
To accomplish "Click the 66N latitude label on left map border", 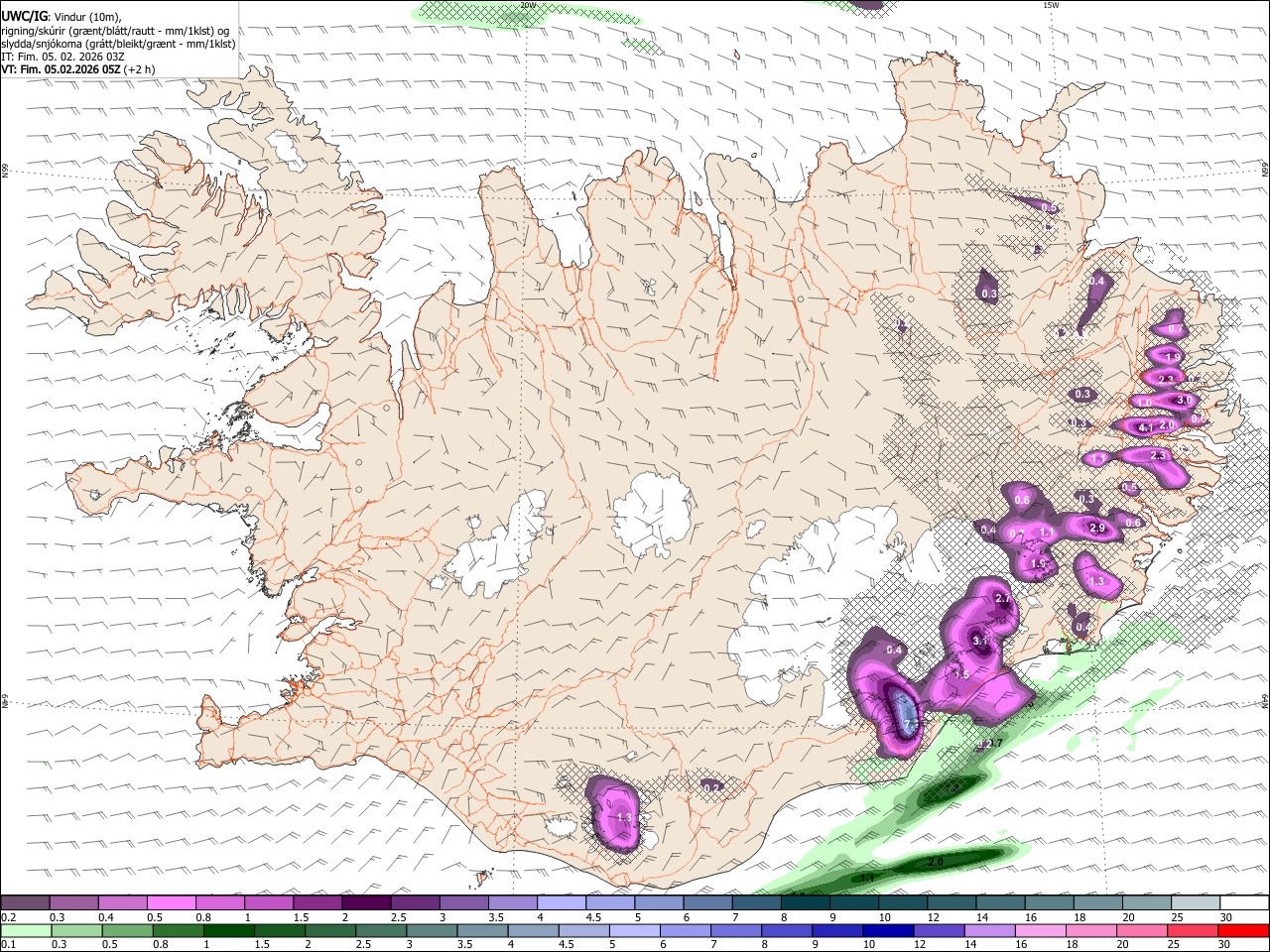I will [5, 171].
